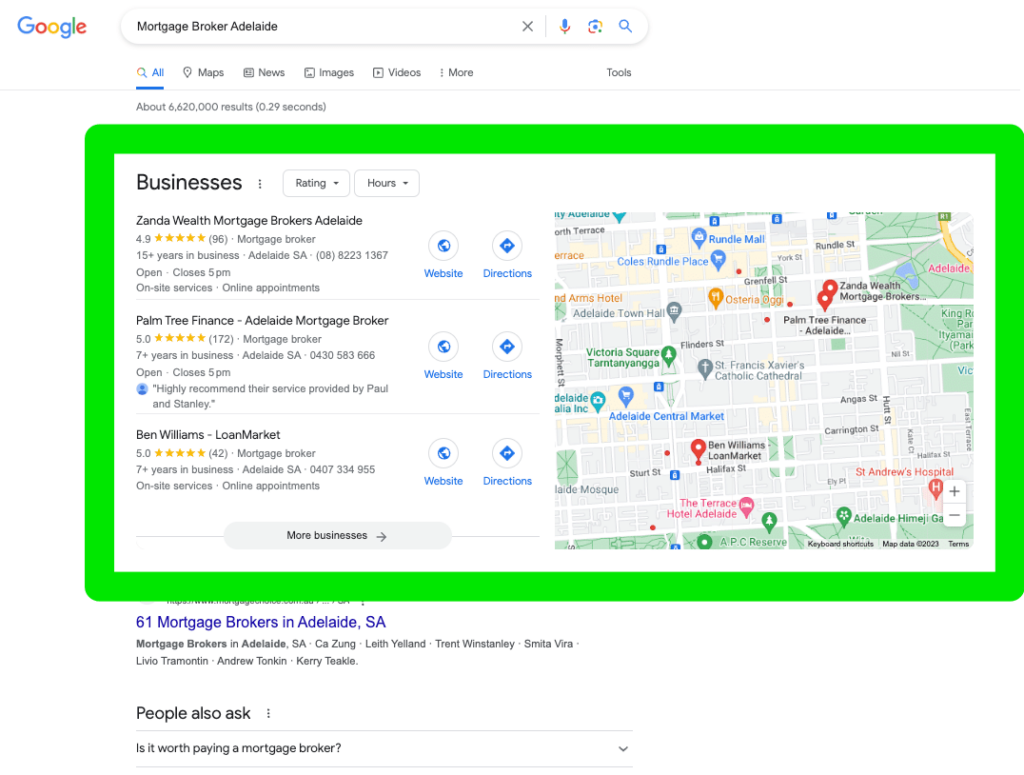Image resolution: width=1024 pixels, height=775 pixels.
Task: Get Directions icon for Zanda Wealth Mortgage Brokers
Action: [x=507, y=246]
